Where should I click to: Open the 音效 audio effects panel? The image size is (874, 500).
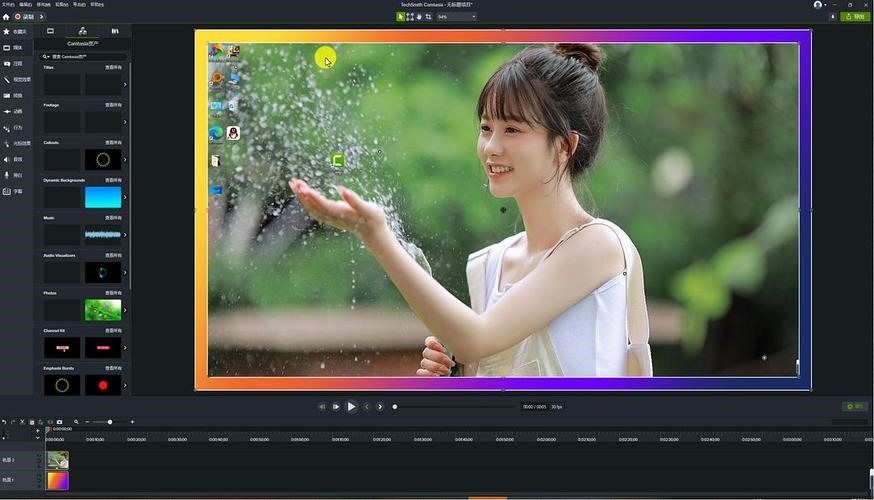tap(13, 159)
